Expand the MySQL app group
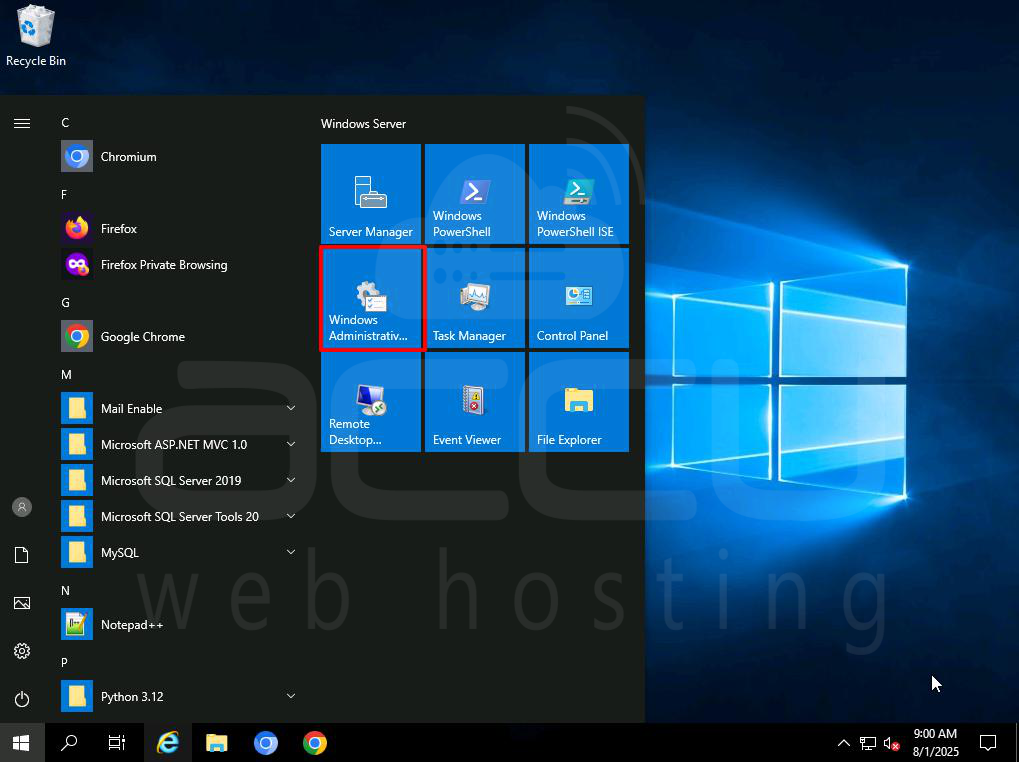 [x=290, y=552]
